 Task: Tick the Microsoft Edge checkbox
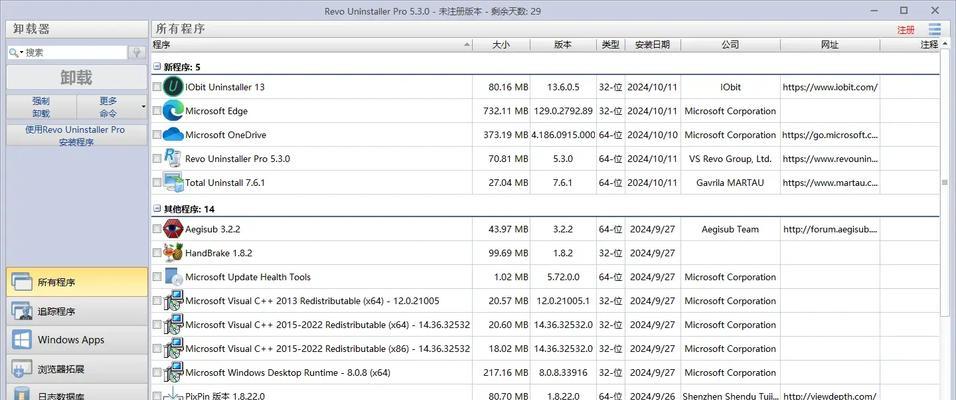pyautogui.click(x=157, y=111)
